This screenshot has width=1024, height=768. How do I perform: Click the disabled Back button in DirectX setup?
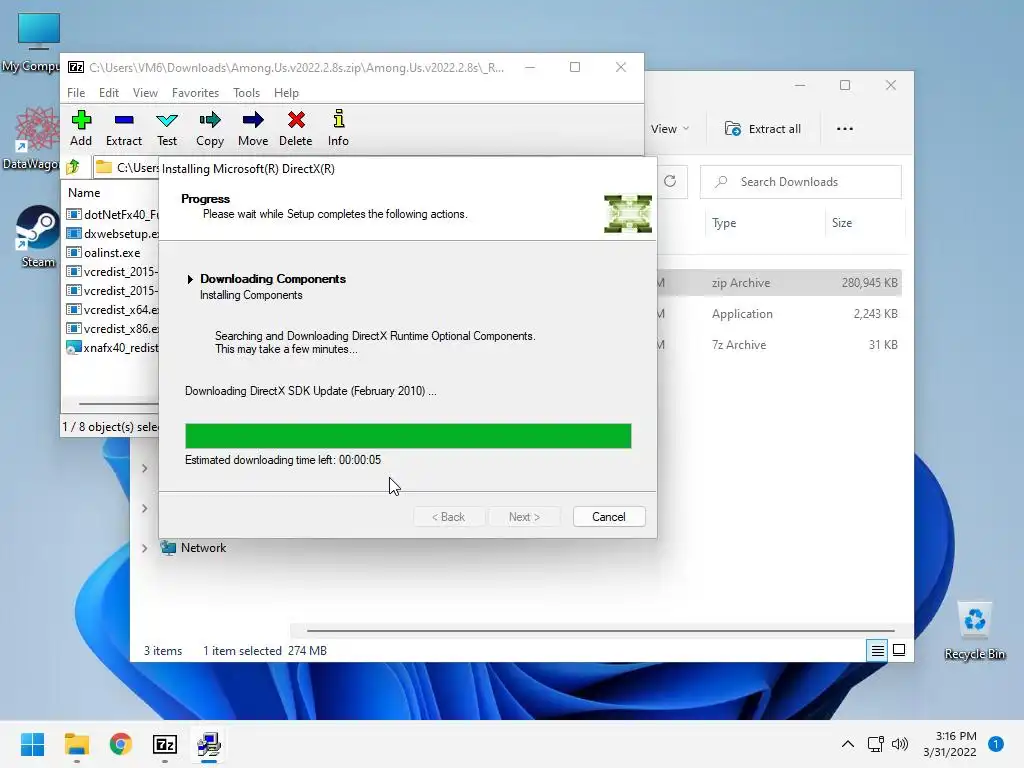tap(449, 517)
